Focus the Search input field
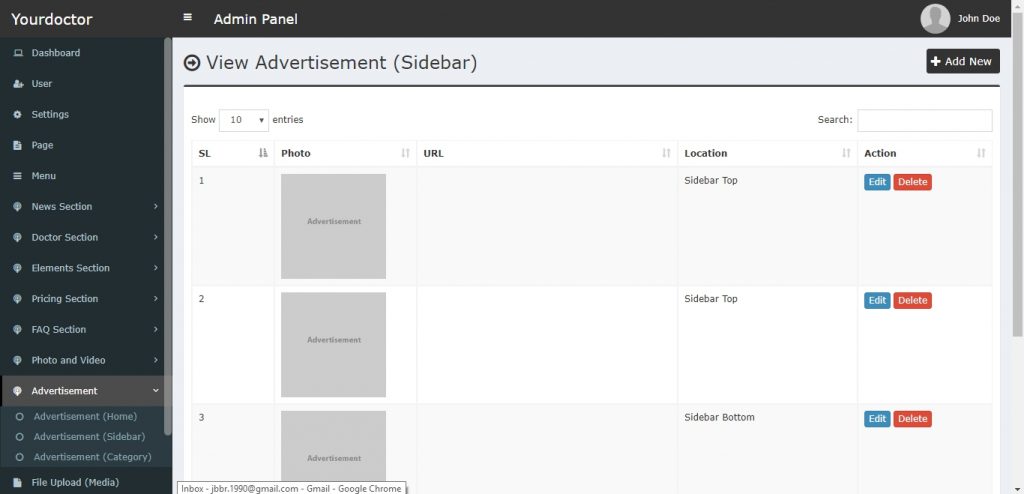The height and width of the screenshot is (494, 1024). pos(925,120)
